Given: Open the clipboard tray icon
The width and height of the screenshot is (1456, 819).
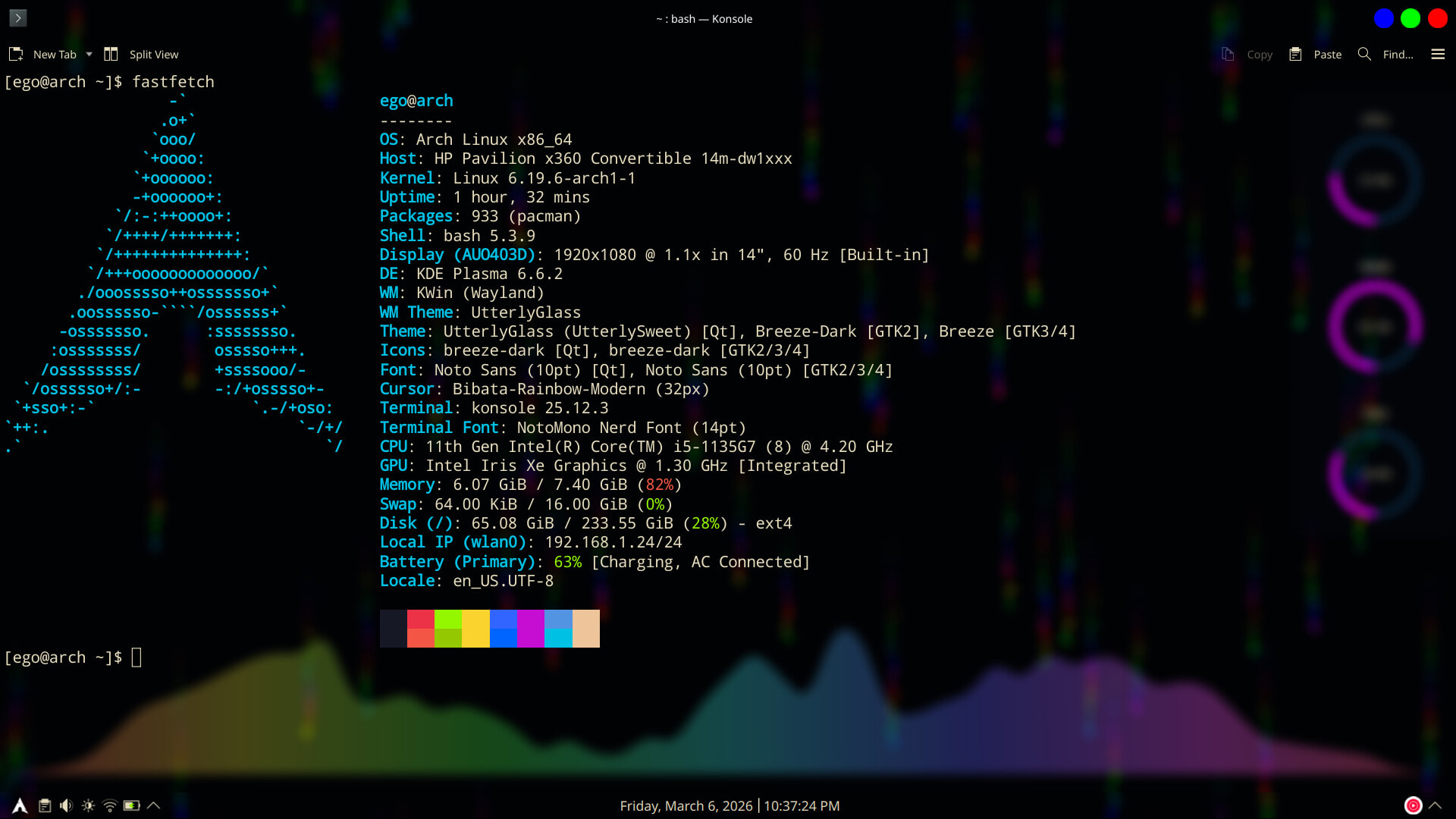Looking at the screenshot, I should (x=45, y=805).
